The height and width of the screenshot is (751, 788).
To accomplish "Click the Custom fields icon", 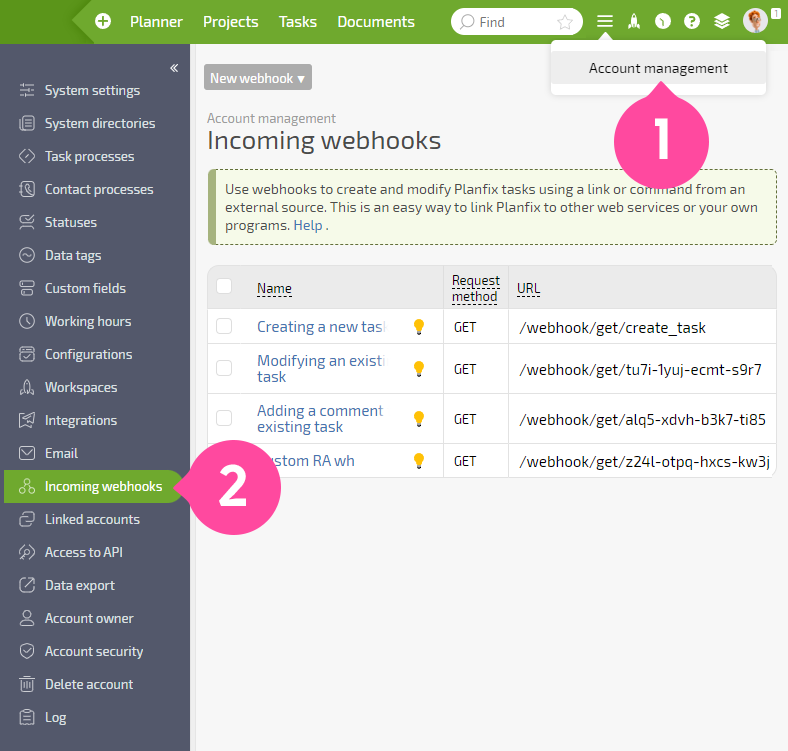I will click(x=27, y=289).
